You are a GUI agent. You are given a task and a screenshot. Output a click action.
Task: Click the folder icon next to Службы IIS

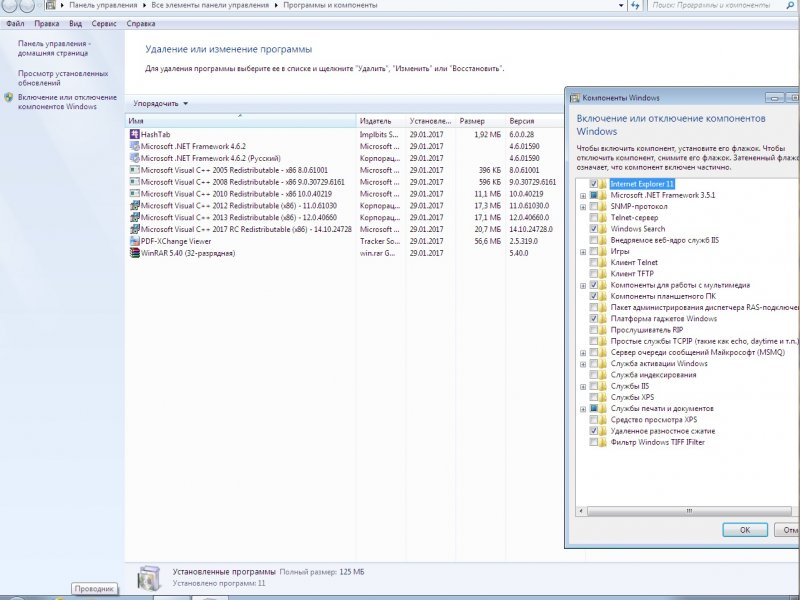point(603,386)
